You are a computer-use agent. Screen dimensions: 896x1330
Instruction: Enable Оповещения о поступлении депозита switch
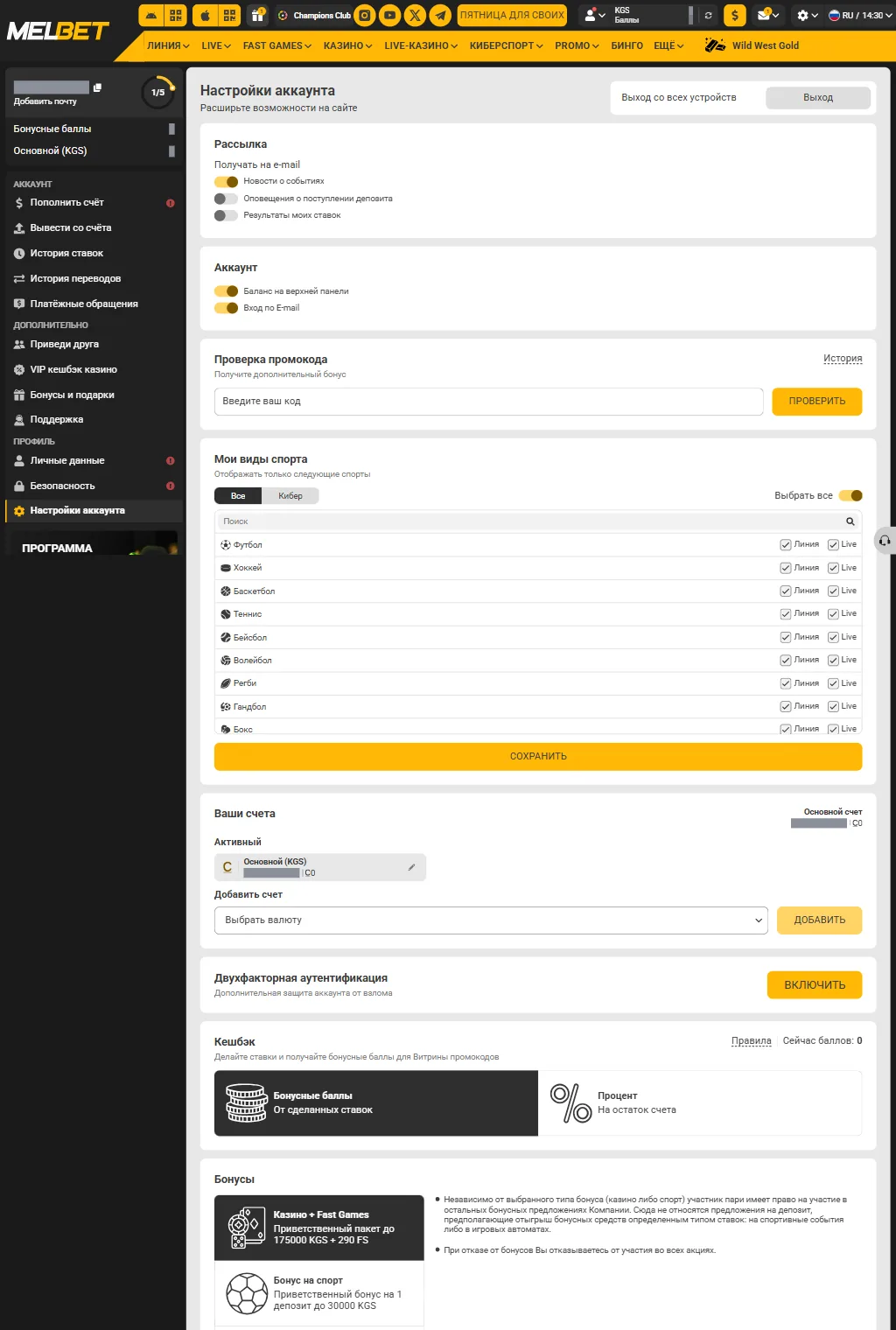coord(226,199)
